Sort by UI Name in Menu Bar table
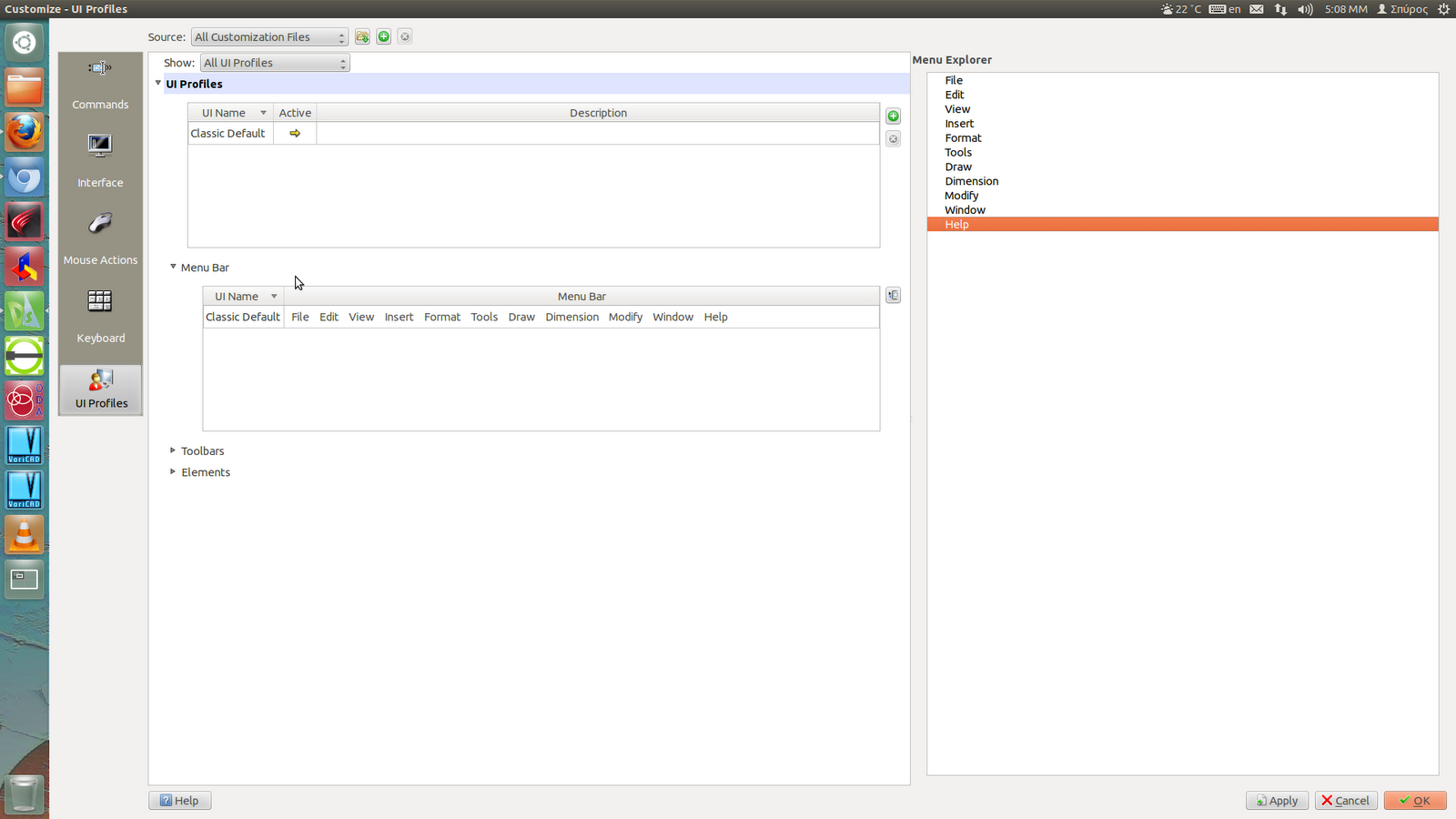 (x=244, y=297)
